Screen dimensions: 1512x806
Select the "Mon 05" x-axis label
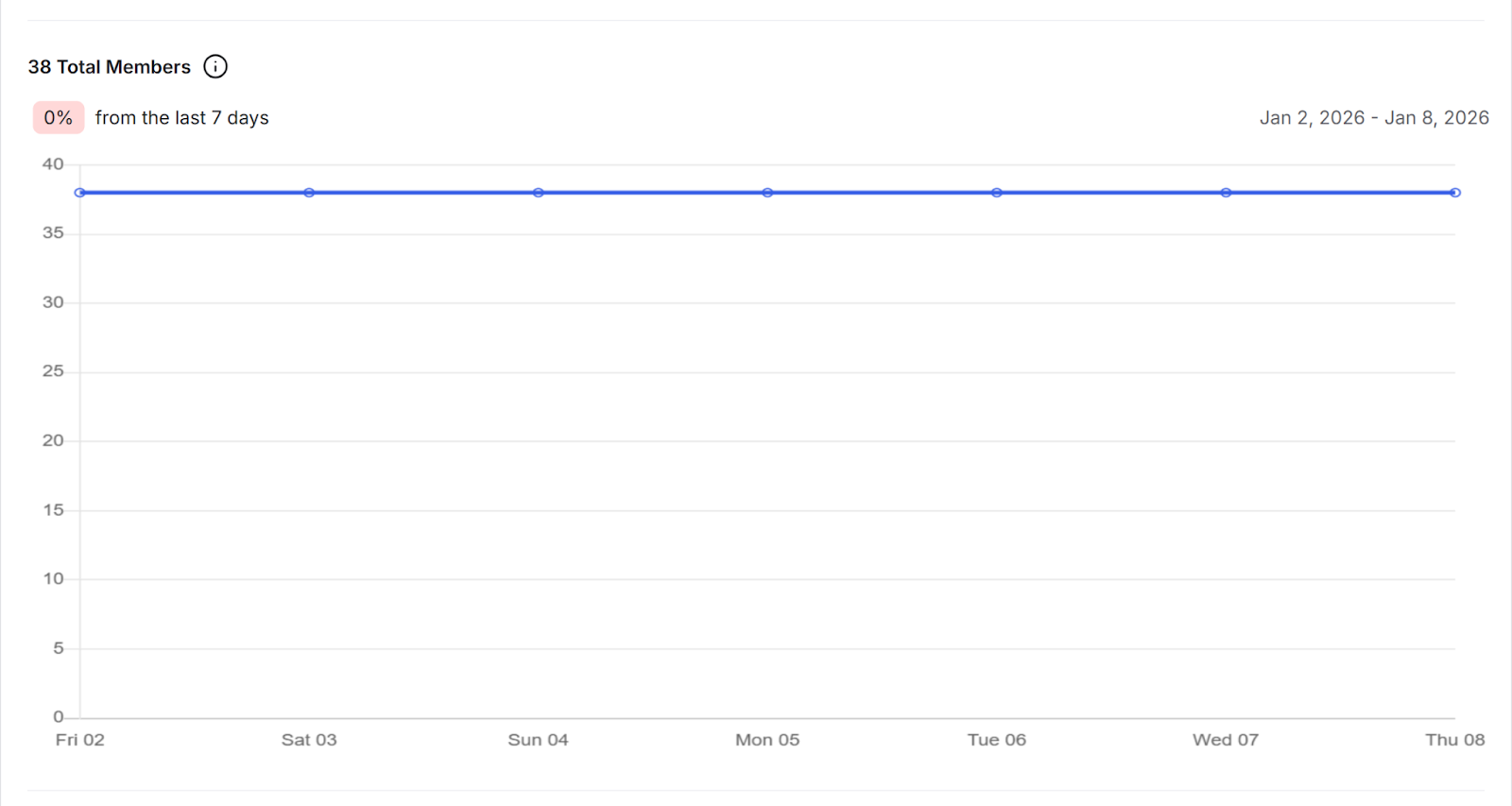767,740
